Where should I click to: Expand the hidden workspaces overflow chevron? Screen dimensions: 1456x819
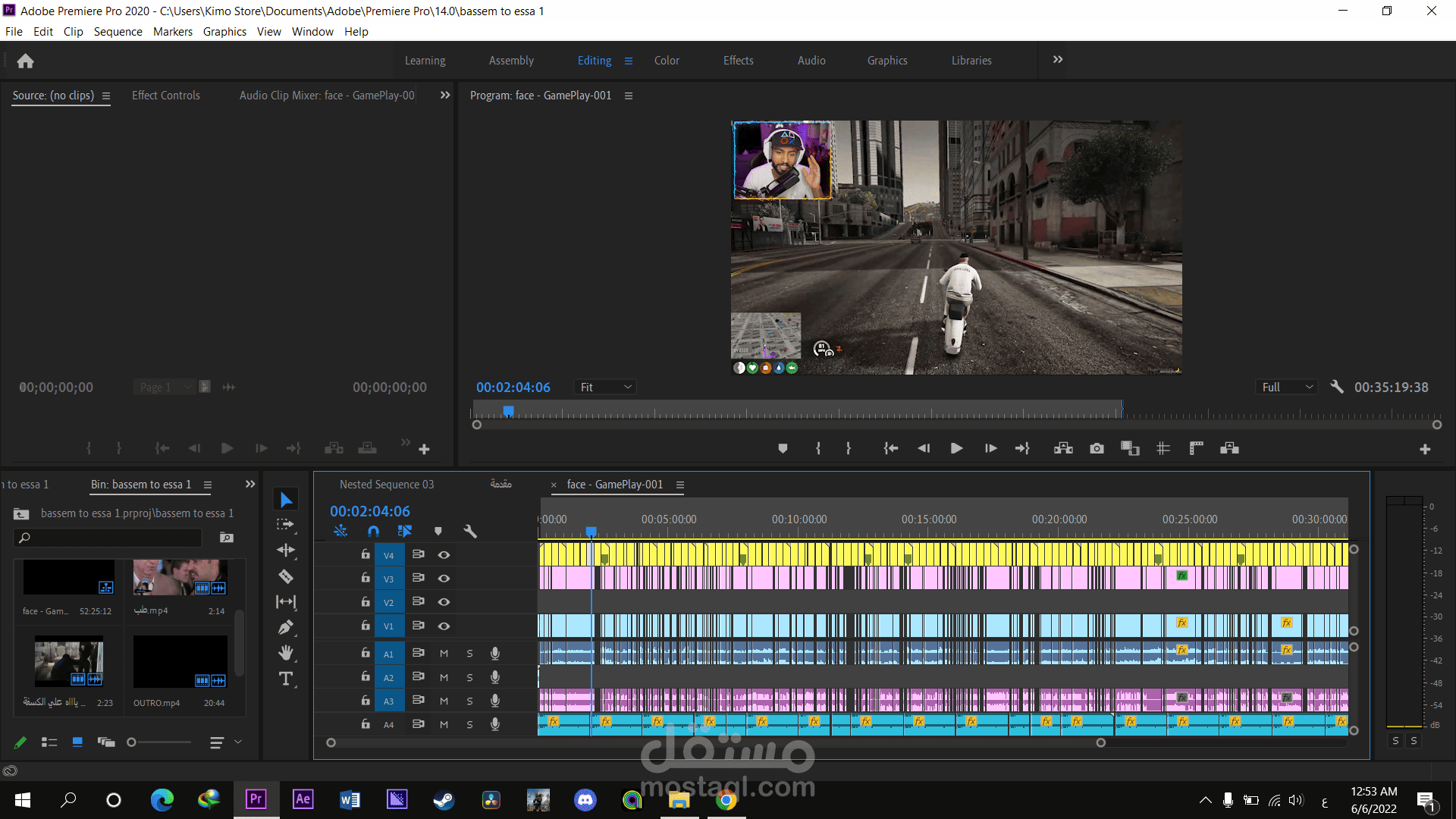1058,60
